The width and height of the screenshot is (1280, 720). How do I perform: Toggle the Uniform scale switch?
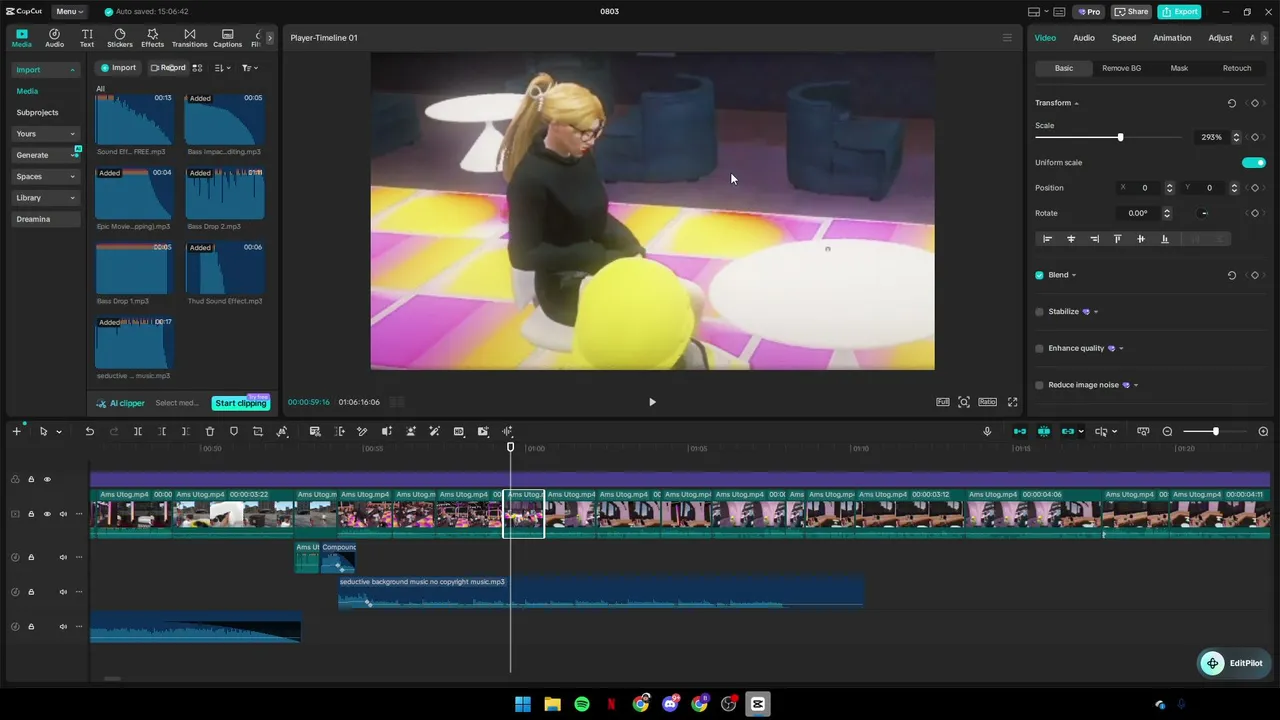(1254, 163)
